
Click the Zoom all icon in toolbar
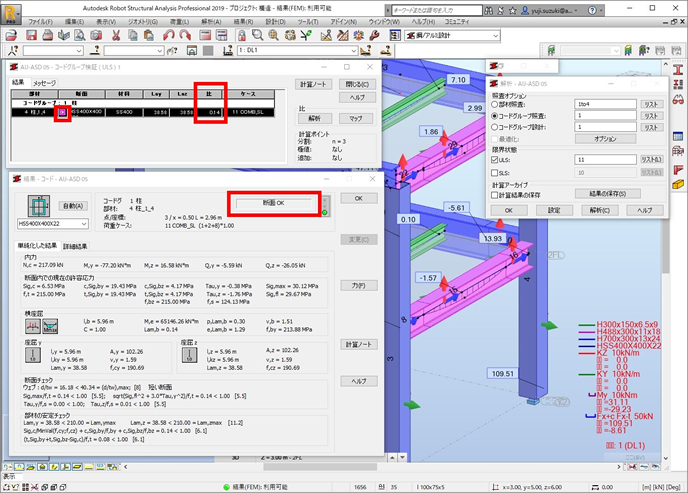pos(274,36)
